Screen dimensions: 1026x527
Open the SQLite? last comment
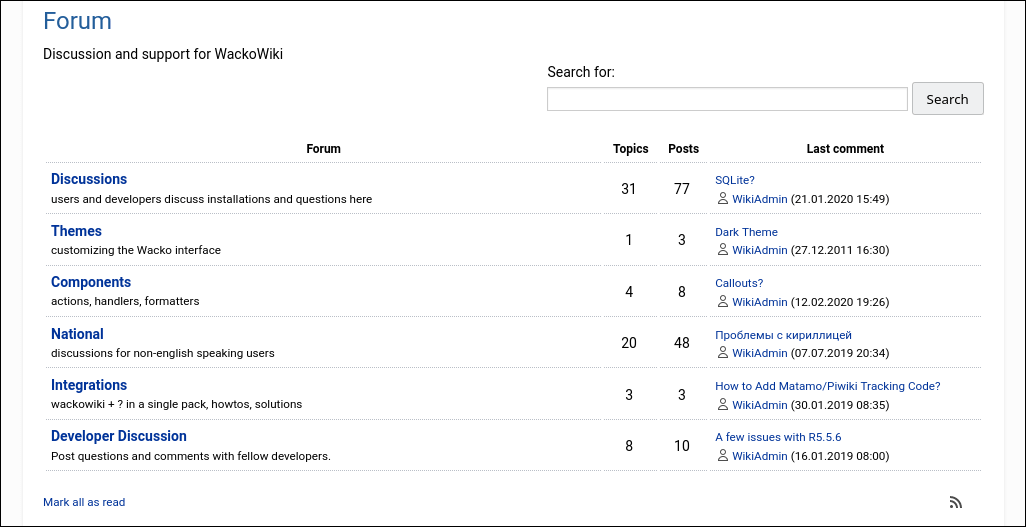(x=735, y=180)
